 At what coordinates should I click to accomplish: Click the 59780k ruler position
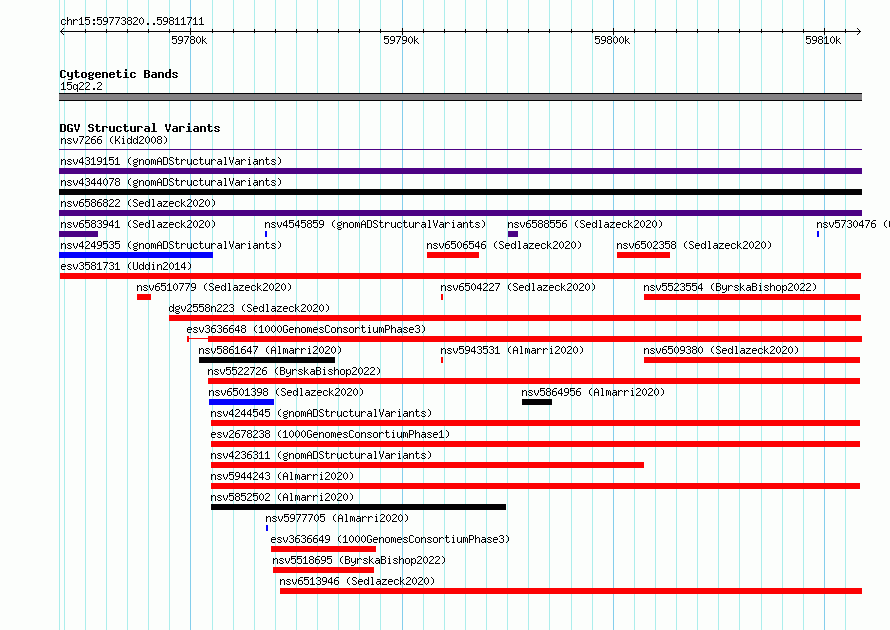[189, 40]
